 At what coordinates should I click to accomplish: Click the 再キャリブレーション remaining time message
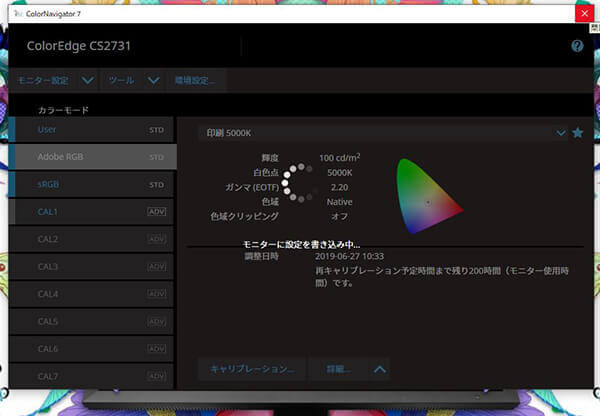pos(442,277)
